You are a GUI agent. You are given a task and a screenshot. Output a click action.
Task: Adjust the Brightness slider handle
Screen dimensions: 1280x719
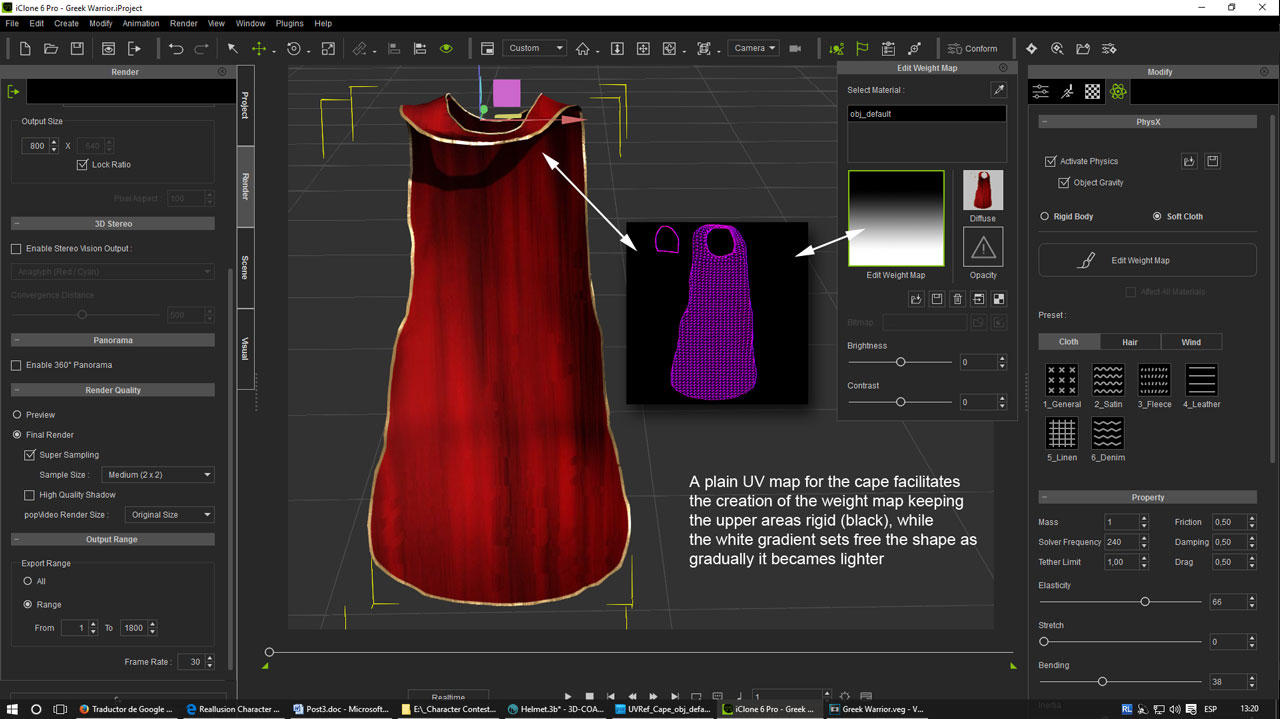900,362
